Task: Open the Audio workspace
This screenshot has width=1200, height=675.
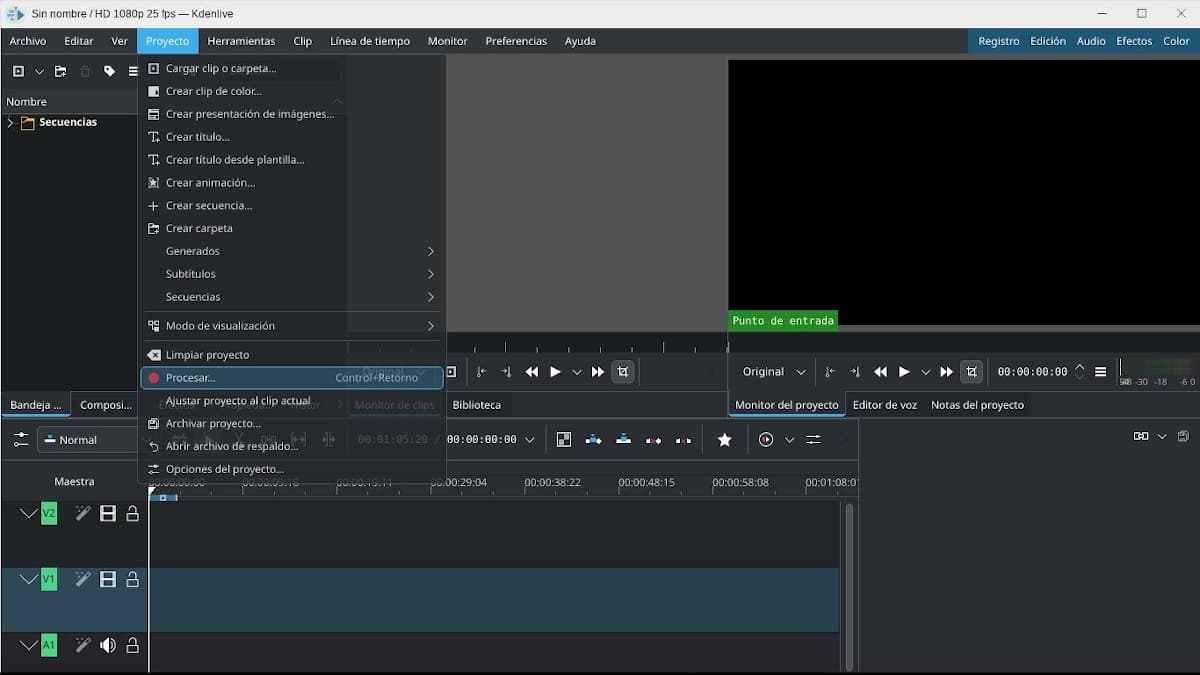Action: [1091, 41]
